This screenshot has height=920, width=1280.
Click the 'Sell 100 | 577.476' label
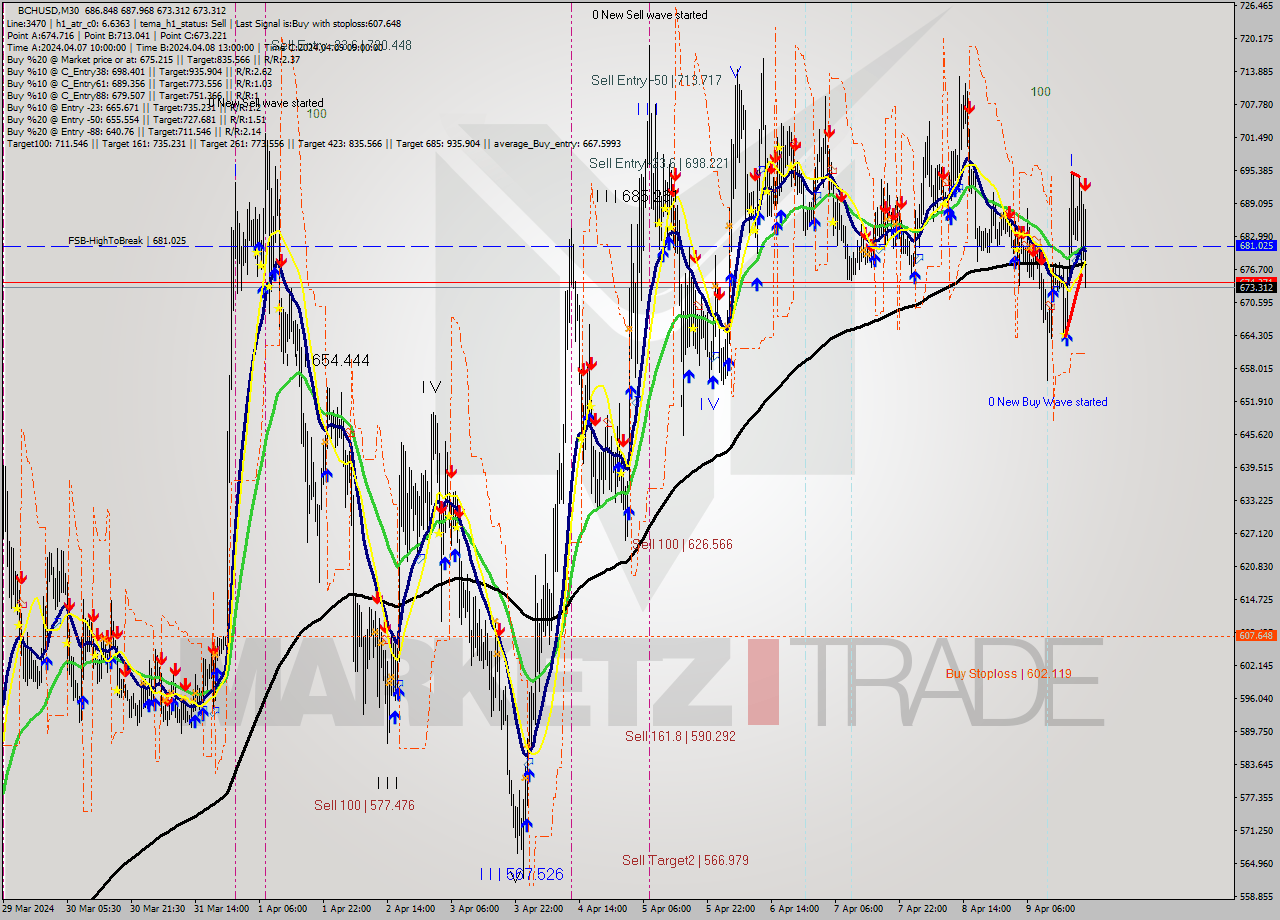tap(364, 806)
